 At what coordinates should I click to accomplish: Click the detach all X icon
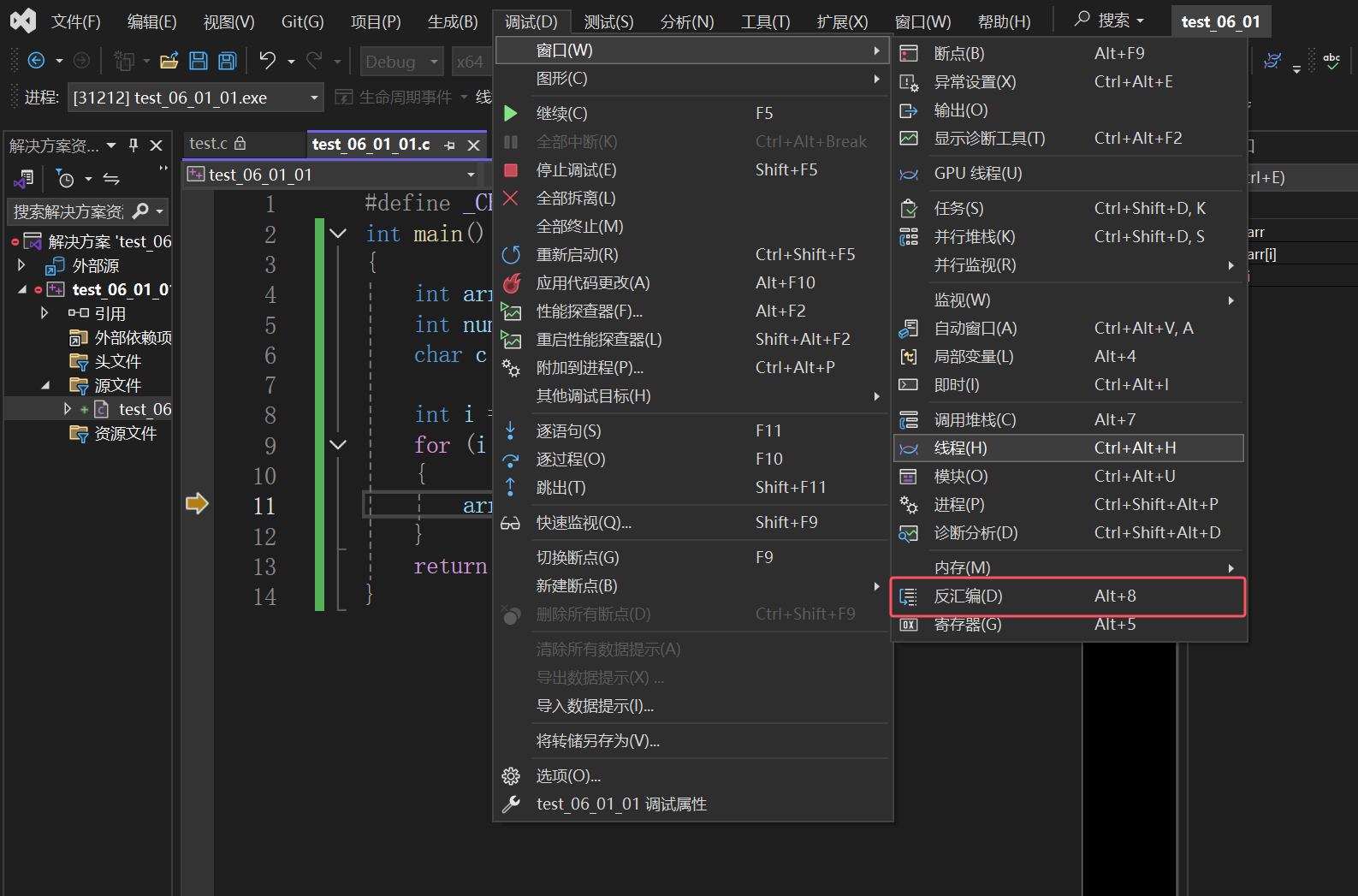[x=511, y=199]
